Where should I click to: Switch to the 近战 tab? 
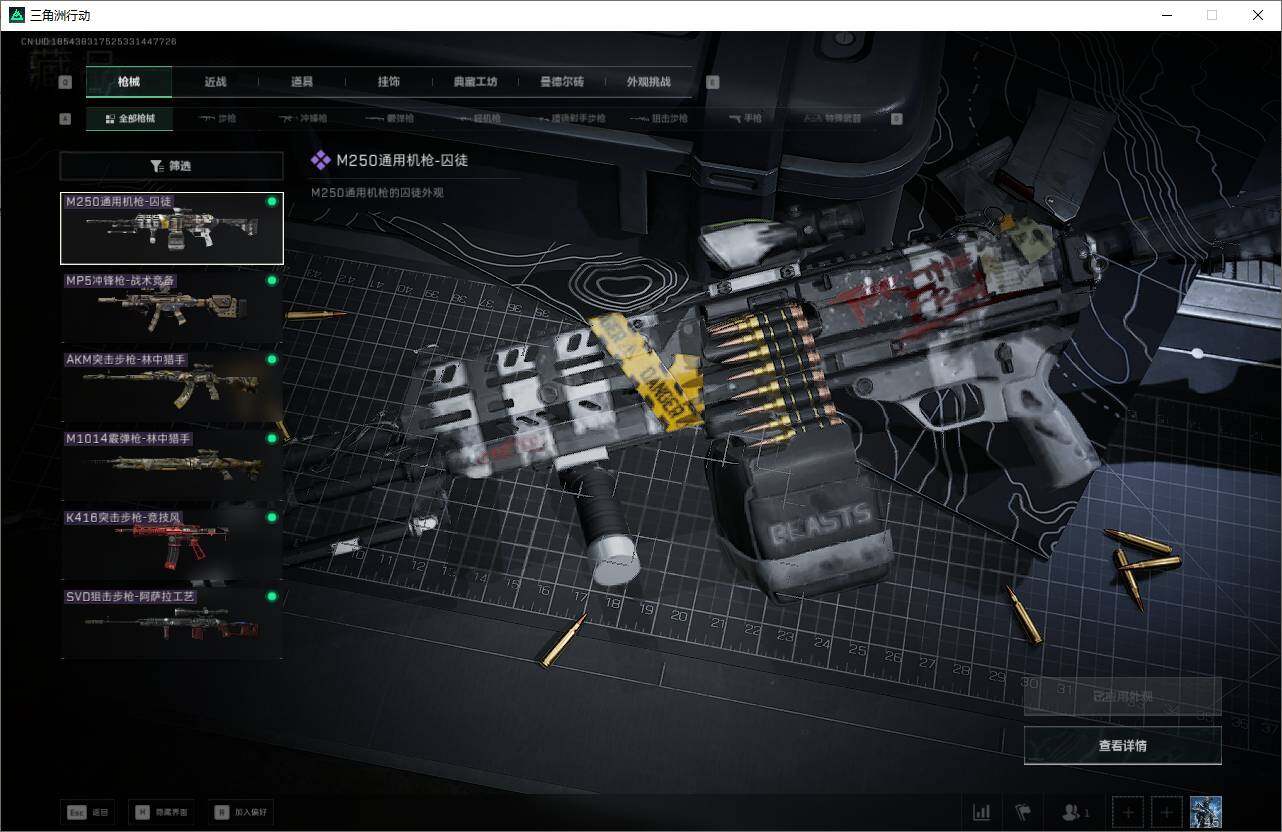tap(215, 82)
